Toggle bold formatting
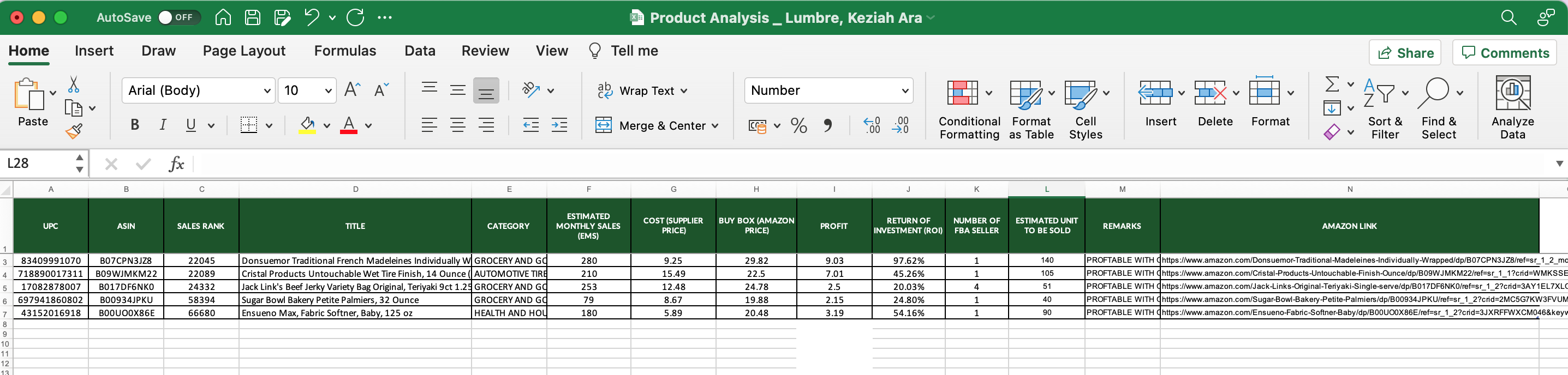Image resolution: width=1568 pixels, height=375 pixels. tap(134, 125)
